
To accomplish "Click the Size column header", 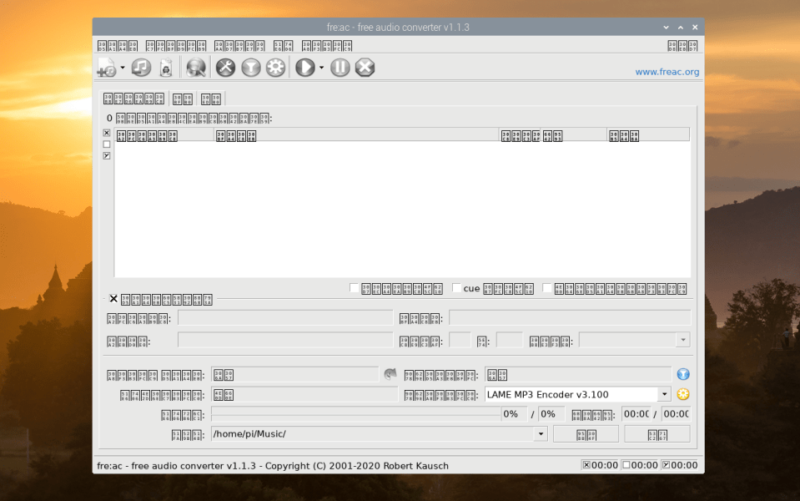I will coord(648,135).
